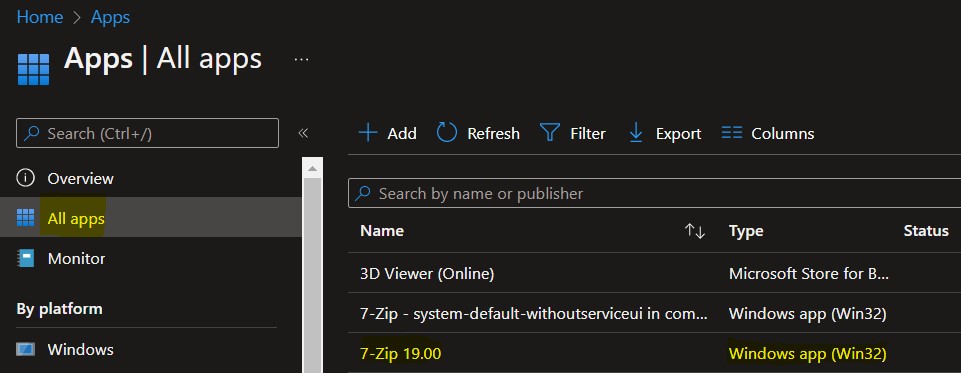Open 7-Zip system-default-withoutserviceui app
The image size is (961, 373).
point(534,314)
